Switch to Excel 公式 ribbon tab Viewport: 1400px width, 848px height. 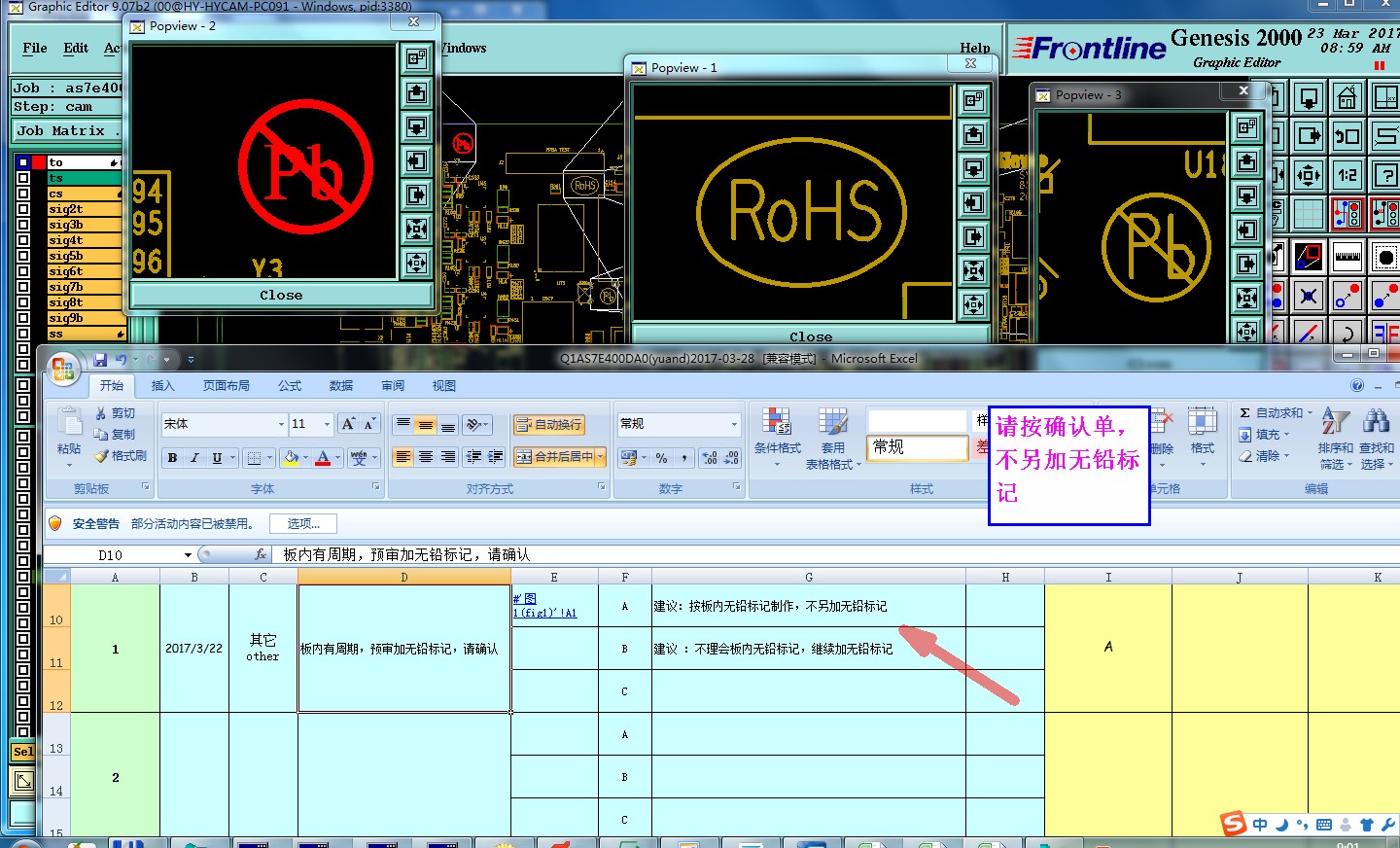(290, 386)
